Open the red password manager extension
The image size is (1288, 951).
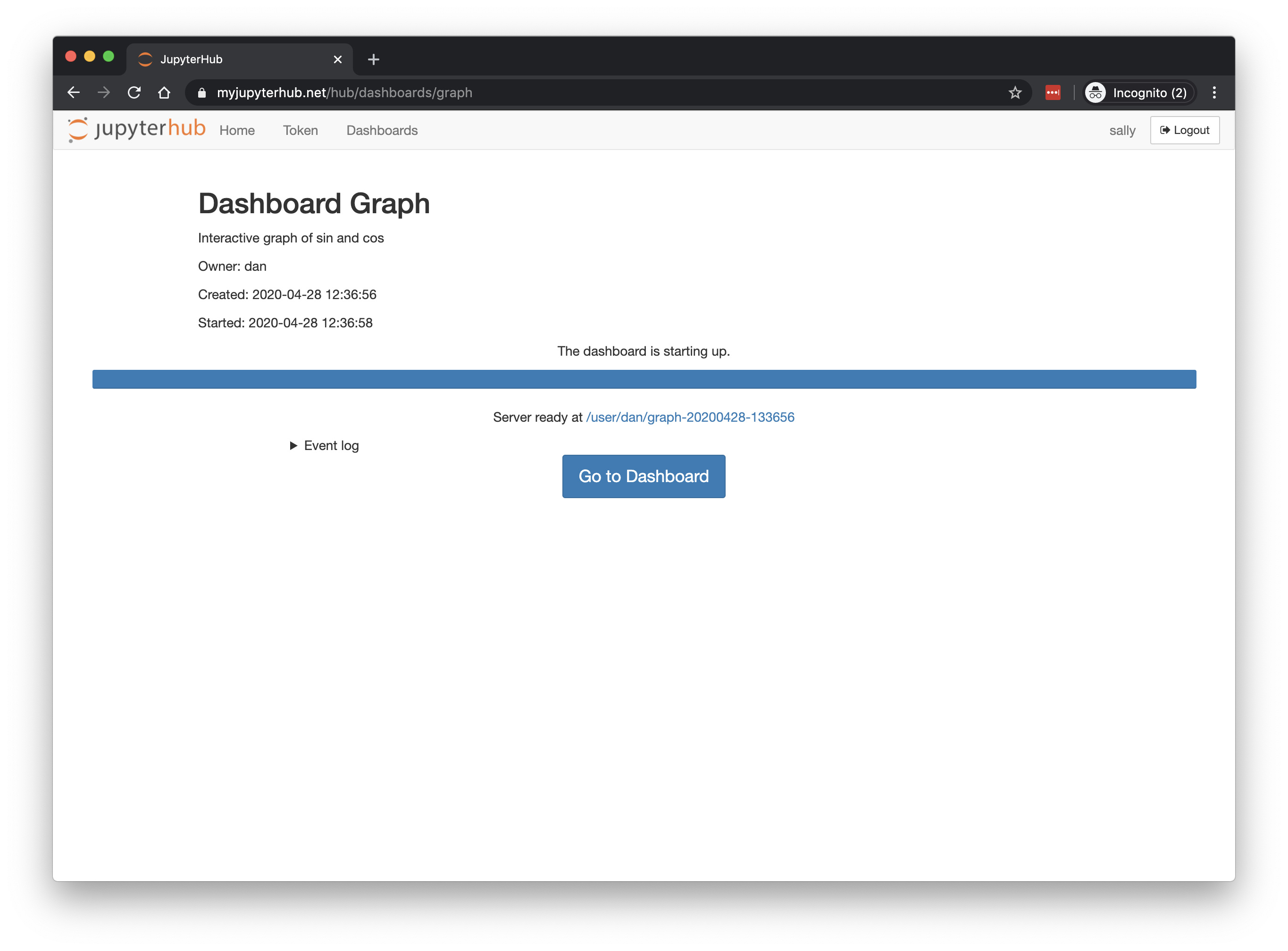1053,92
